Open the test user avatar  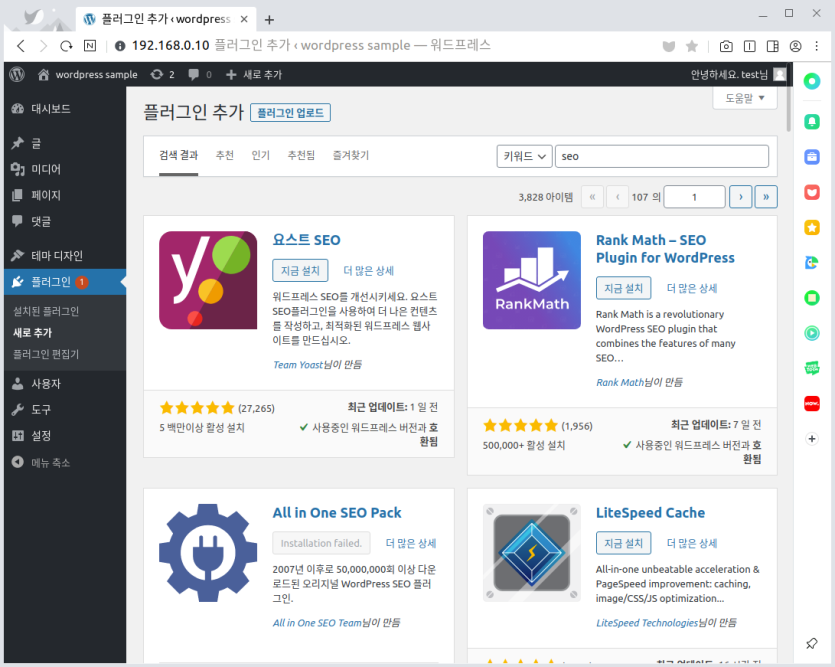tap(780, 75)
